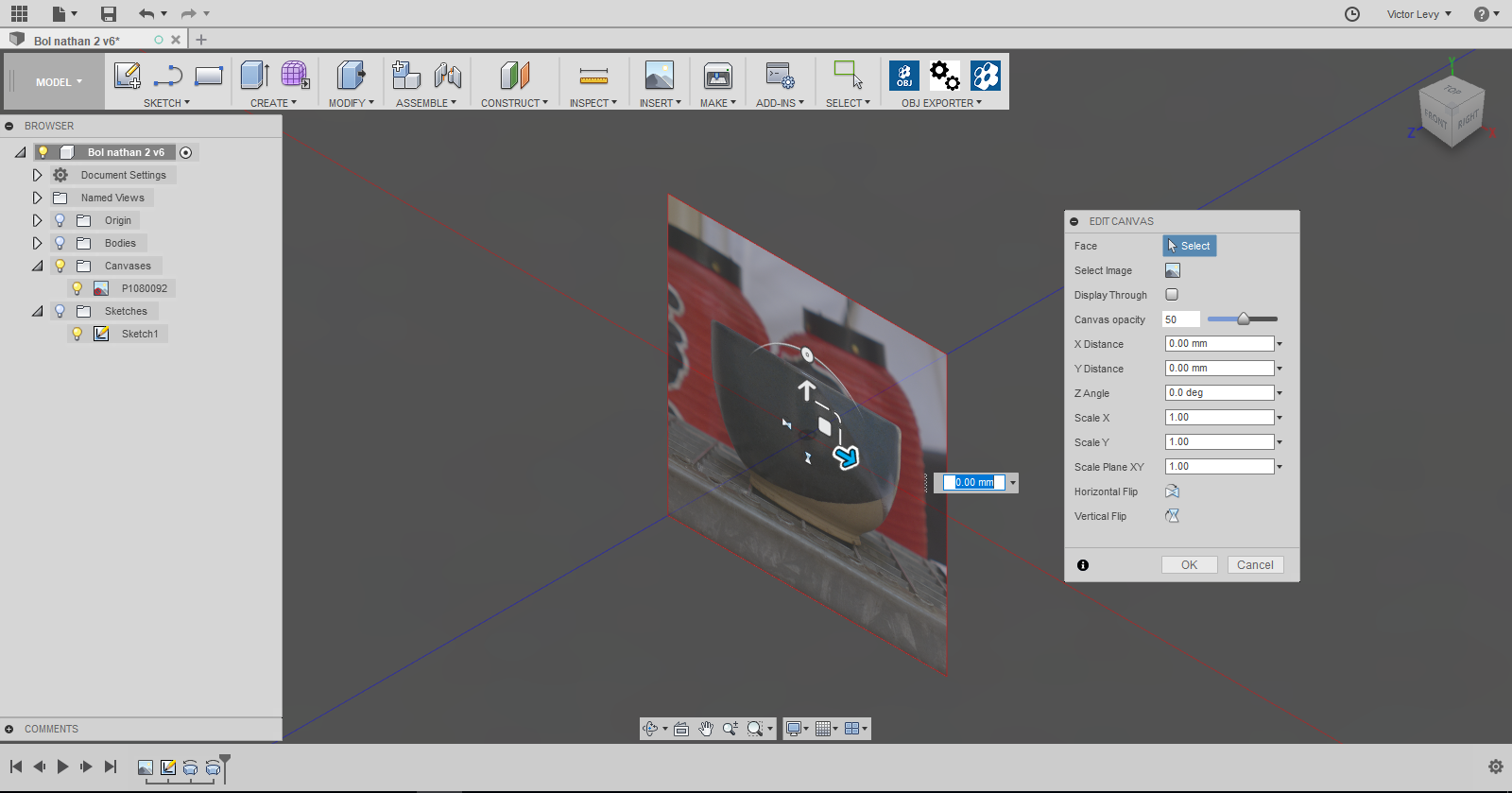Viewport: 1512px width, 793px height.
Task: Click the Insert image icon
Action: point(659,76)
